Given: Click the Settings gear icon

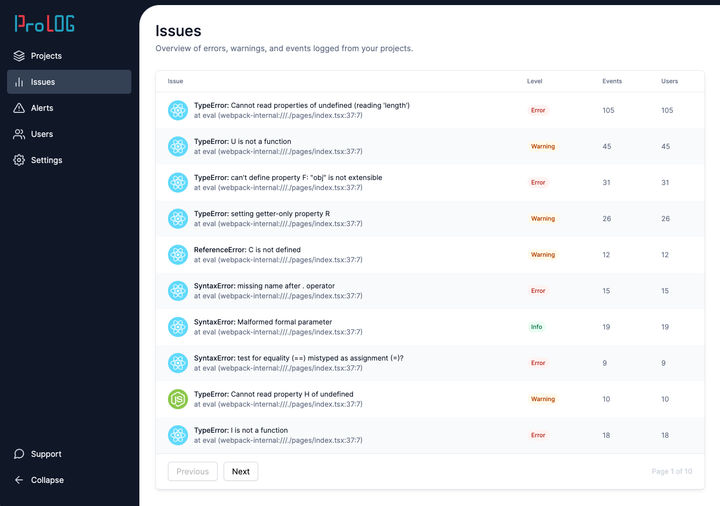Looking at the screenshot, I should pyautogui.click(x=19, y=160).
